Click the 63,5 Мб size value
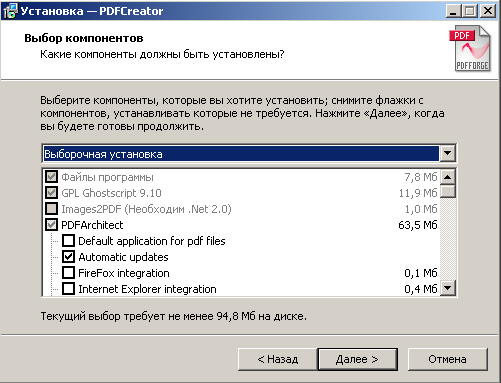 tap(418, 225)
